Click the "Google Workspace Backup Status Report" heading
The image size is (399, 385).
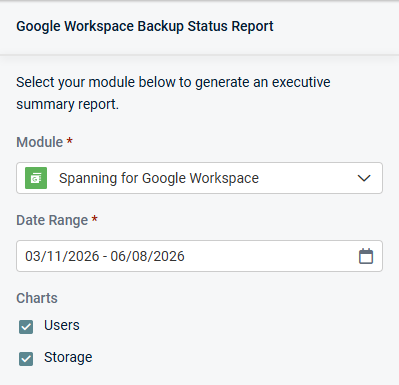(x=145, y=26)
